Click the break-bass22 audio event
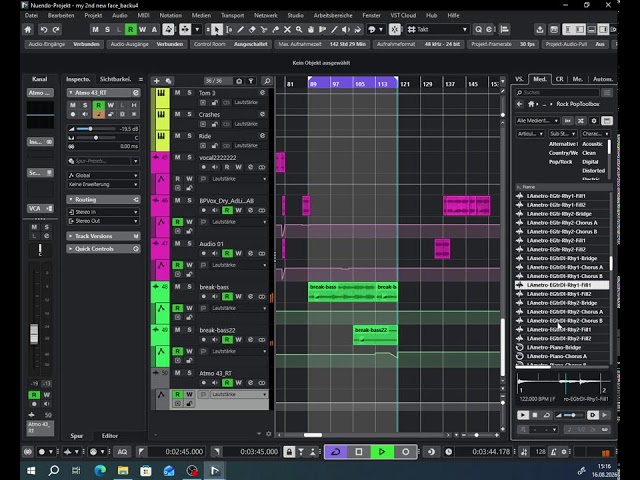Image resolution: width=640 pixels, height=480 pixels. [x=375, y=335]
